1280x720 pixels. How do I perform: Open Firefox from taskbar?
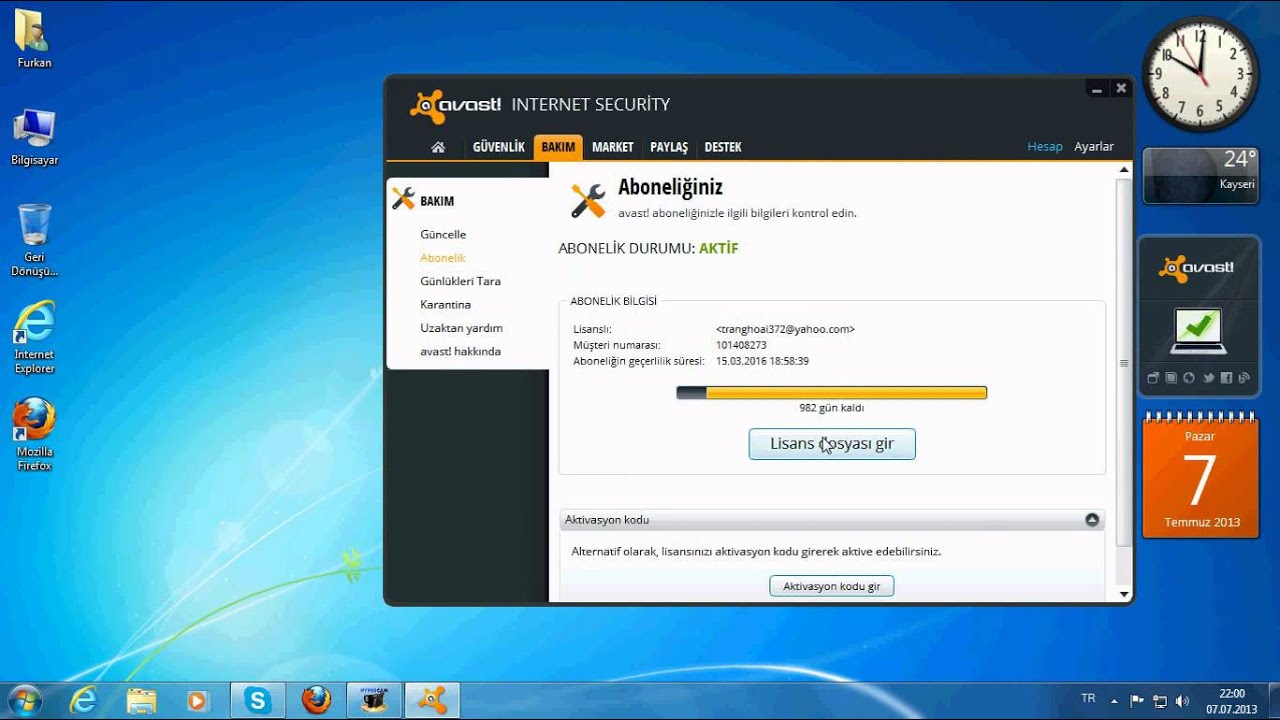(x=316, y=700)
